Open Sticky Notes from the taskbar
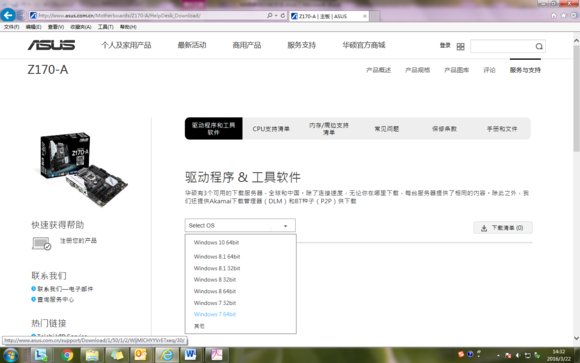This screenshot has width=580, height=363. coord(117,355)
